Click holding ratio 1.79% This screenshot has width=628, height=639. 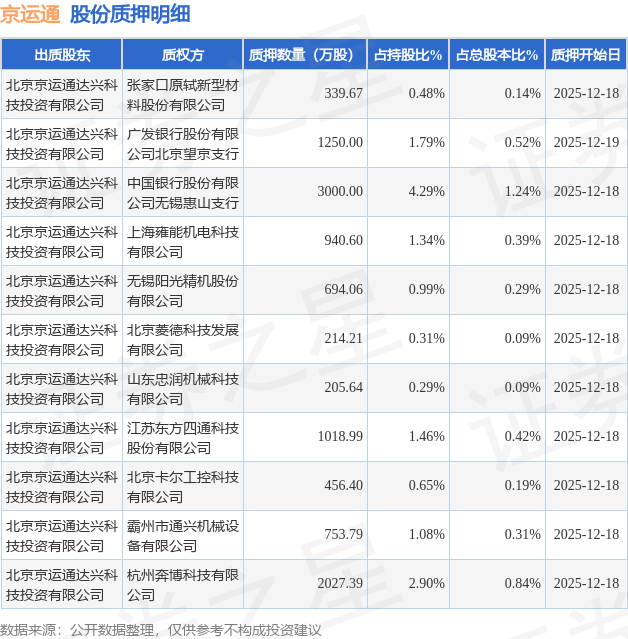pyautogui.click(x=426, y=142)
